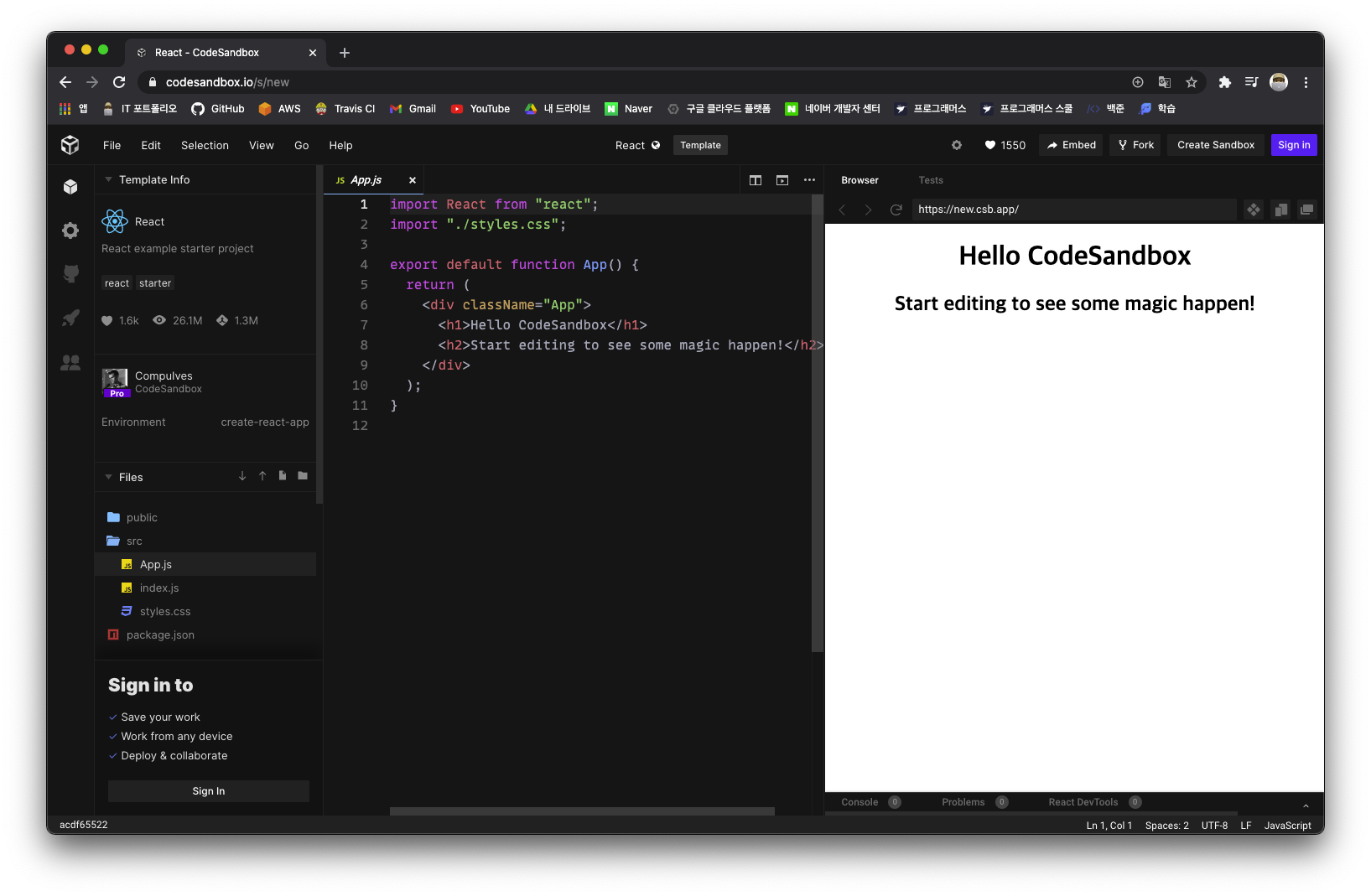
Task: Click the editor horizontal scrollbar
Action: (582, 811)
